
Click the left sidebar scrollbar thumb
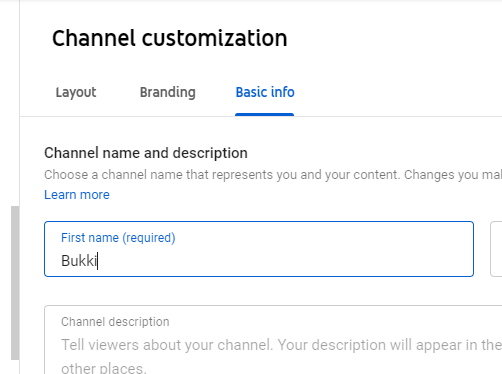pos(15,283)
